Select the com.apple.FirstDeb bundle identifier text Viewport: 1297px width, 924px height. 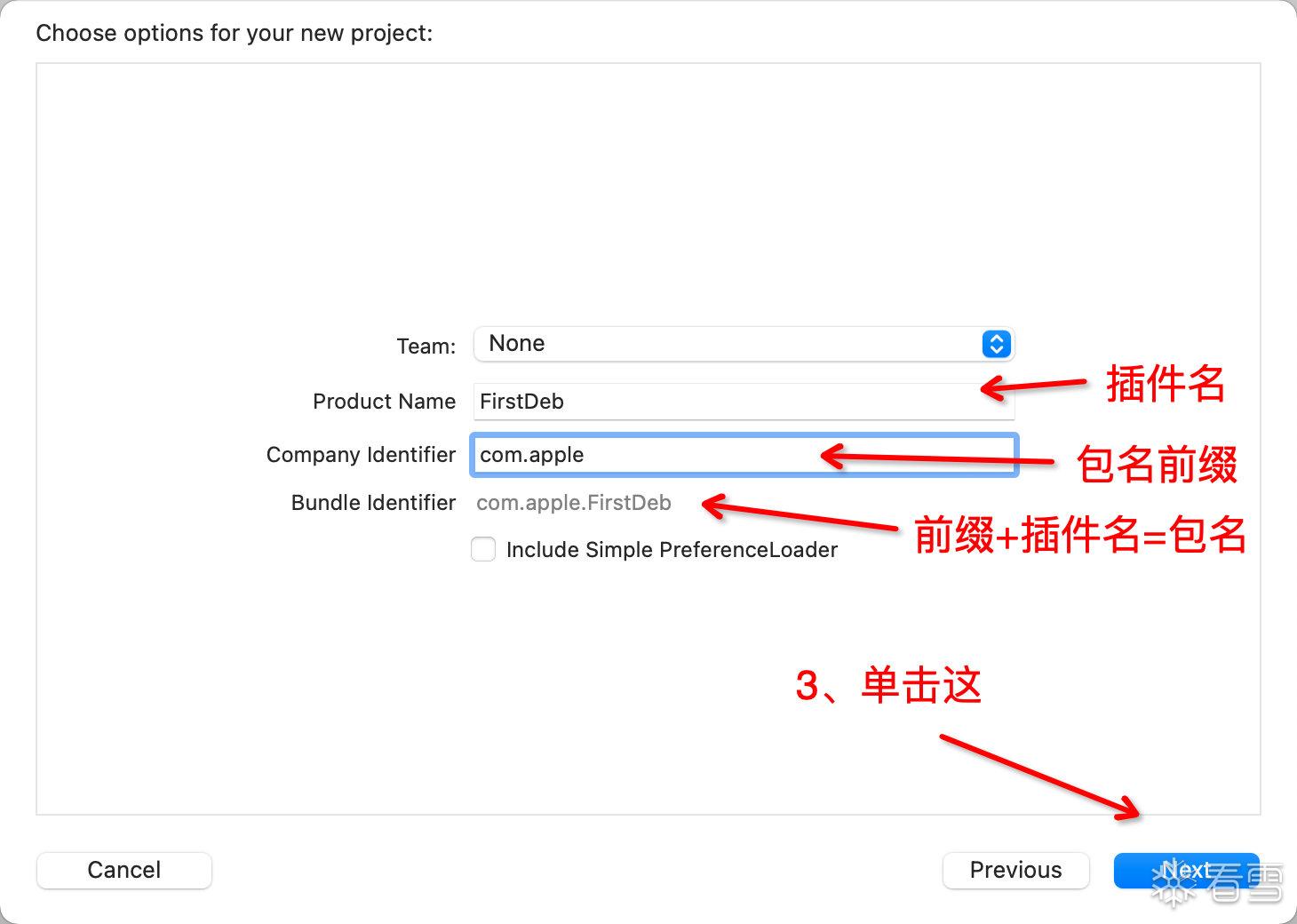point(574,503)
